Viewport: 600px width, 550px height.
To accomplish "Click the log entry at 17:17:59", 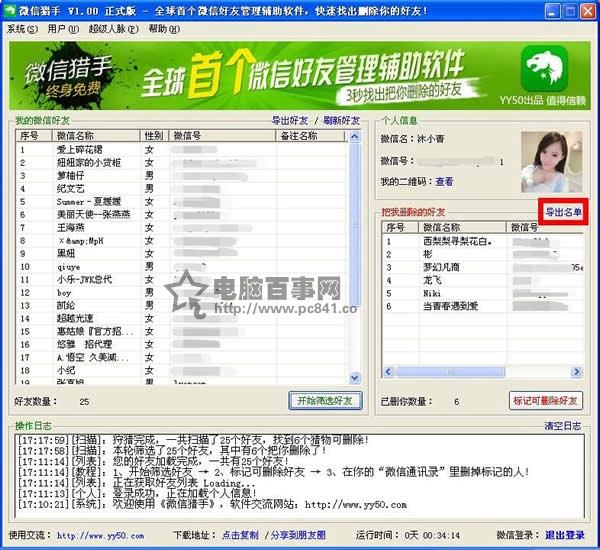I will coord(193,440).
